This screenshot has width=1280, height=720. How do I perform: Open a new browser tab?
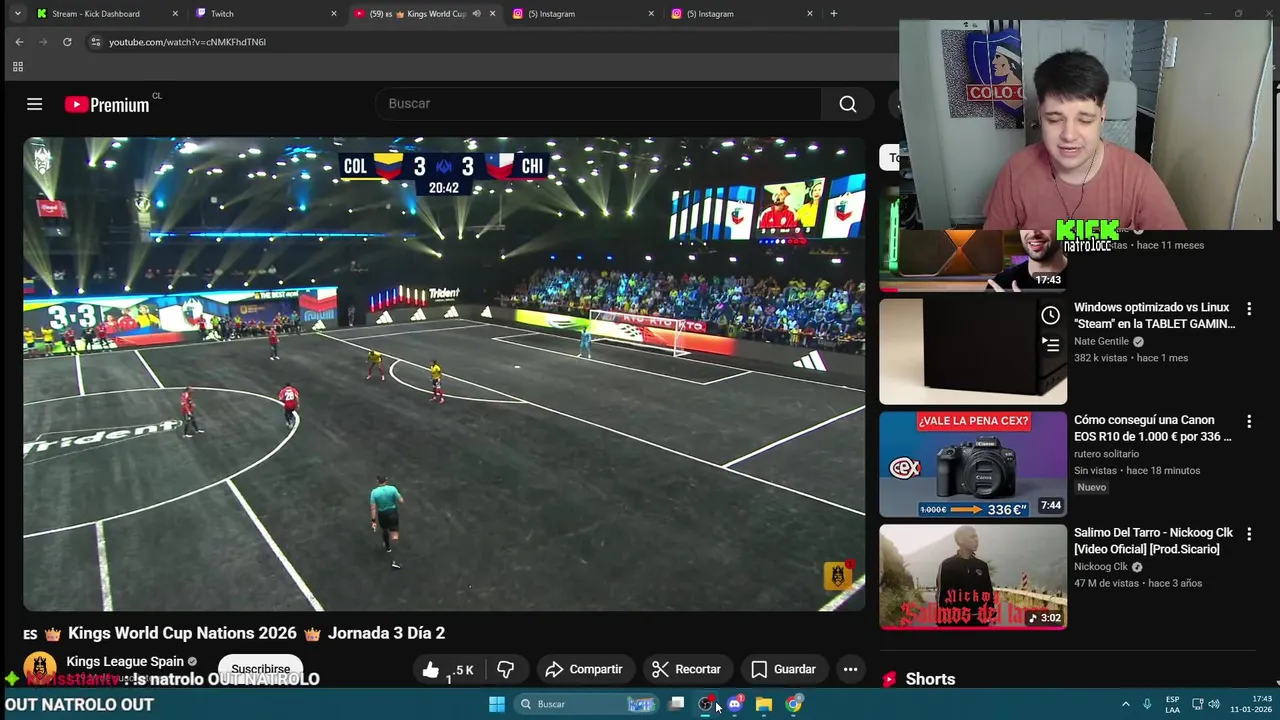[834, 14]
